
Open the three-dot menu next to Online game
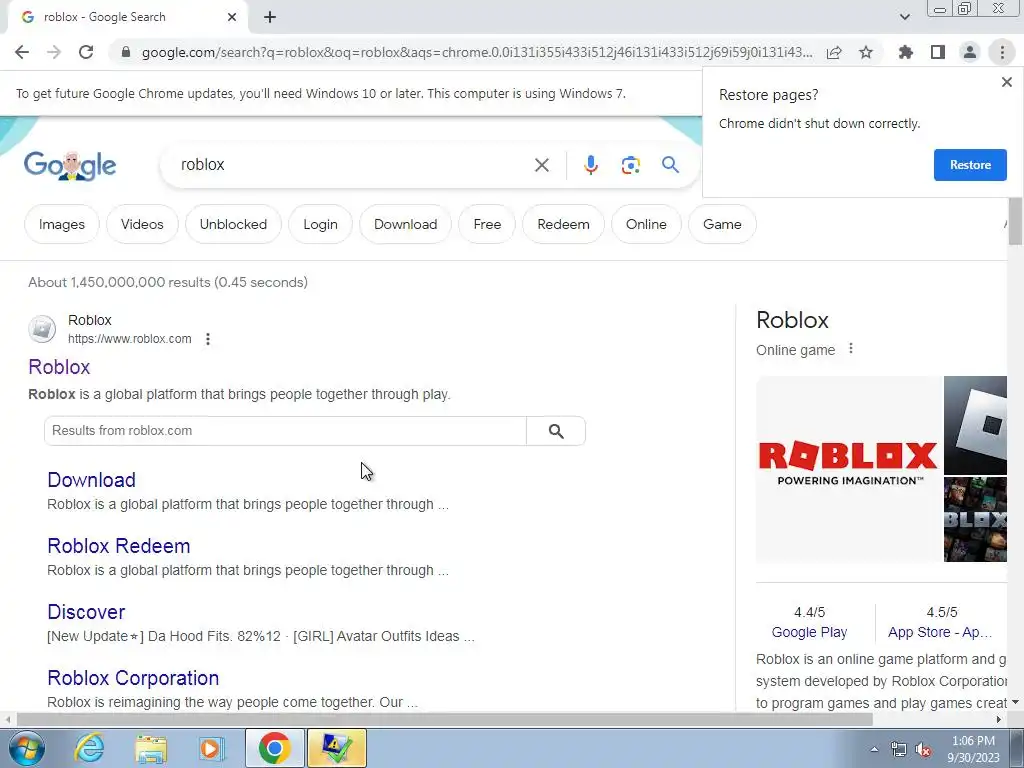(x=850, y=349)
